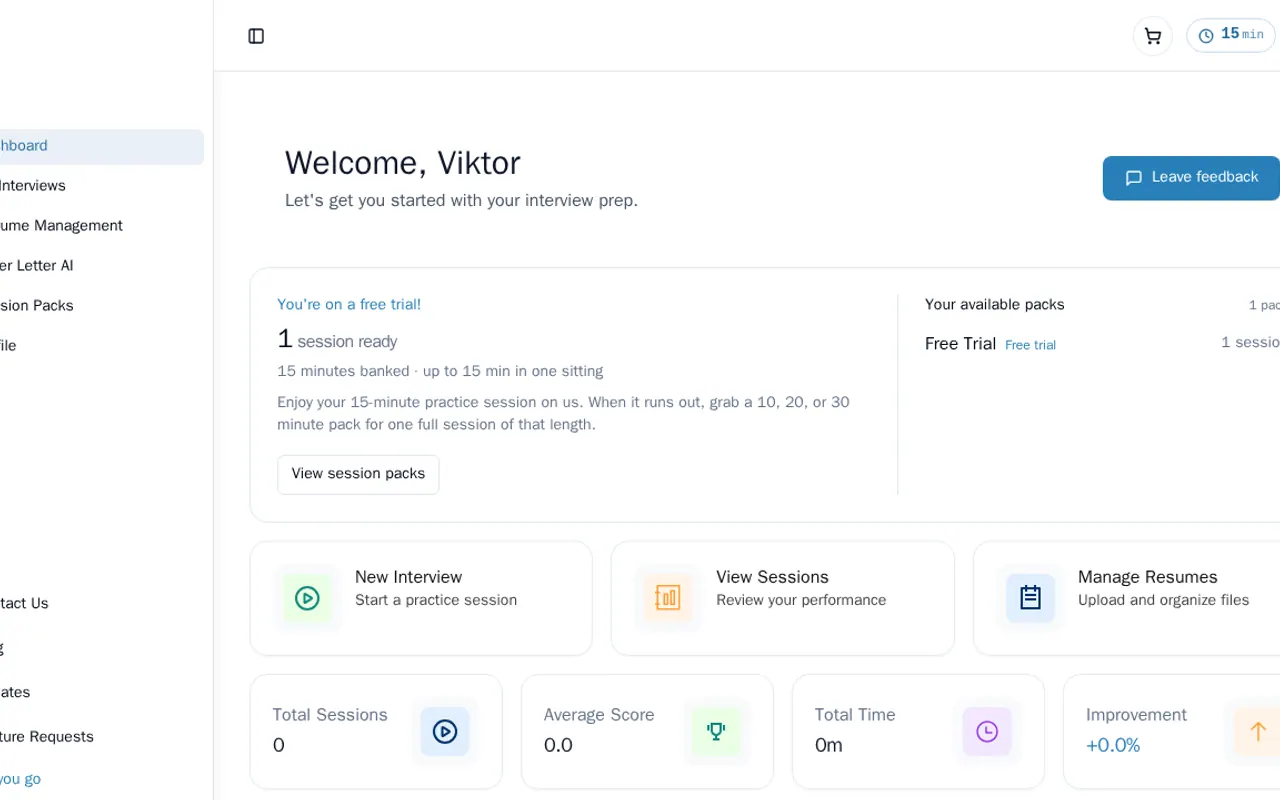
Task: Click the 15 min timer badge
Action: point(1232,35)
